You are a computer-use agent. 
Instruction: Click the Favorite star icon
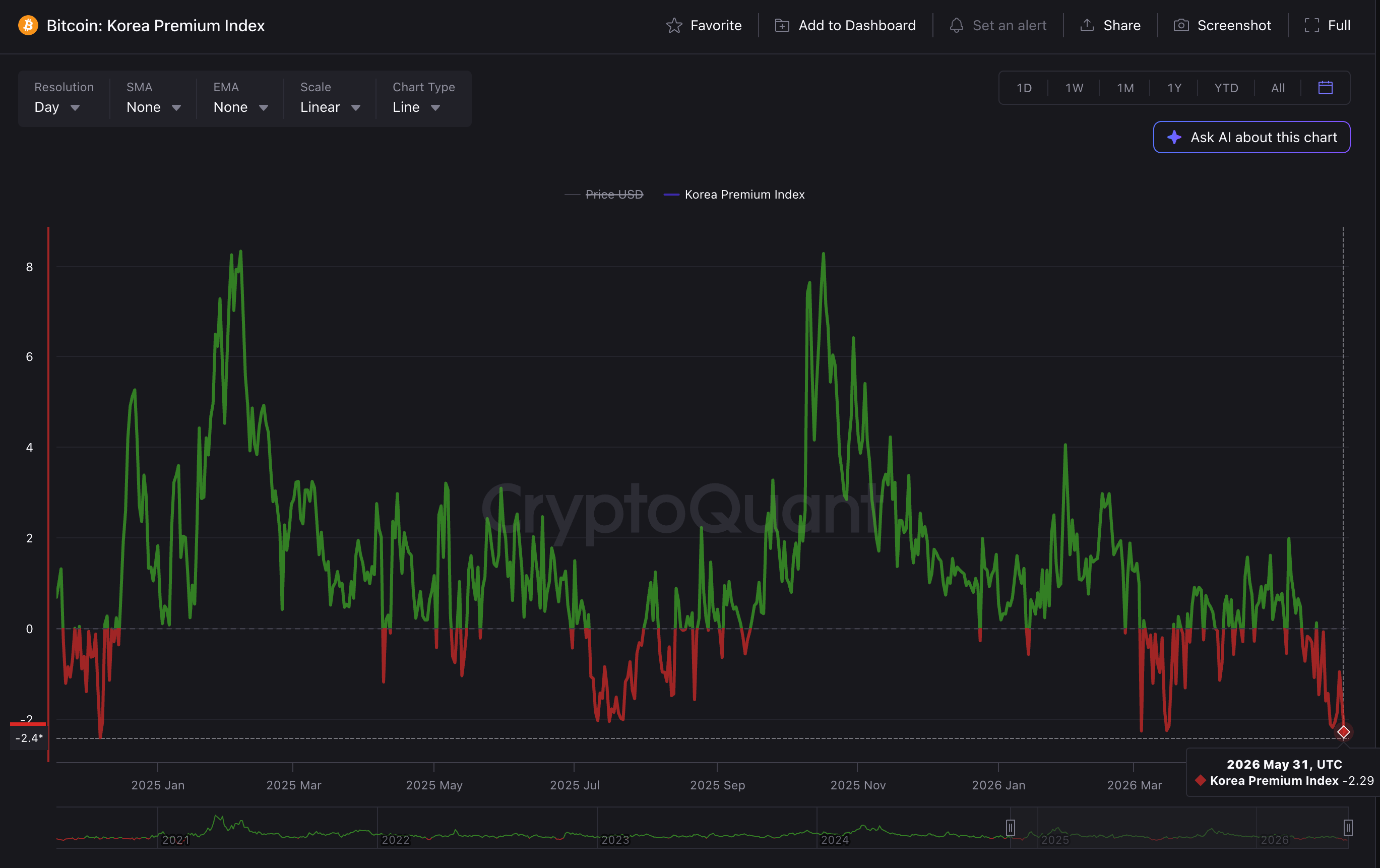tap(674, 25)
